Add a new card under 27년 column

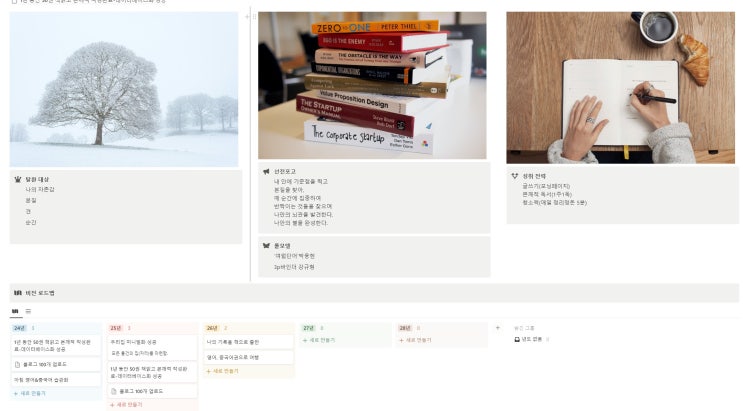point(319,340)
